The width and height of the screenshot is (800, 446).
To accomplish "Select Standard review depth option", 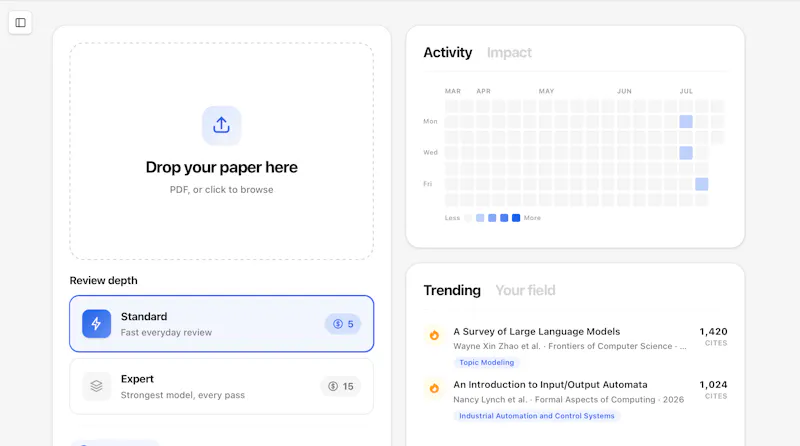I will pyautogui.click(x=221, y=324).
